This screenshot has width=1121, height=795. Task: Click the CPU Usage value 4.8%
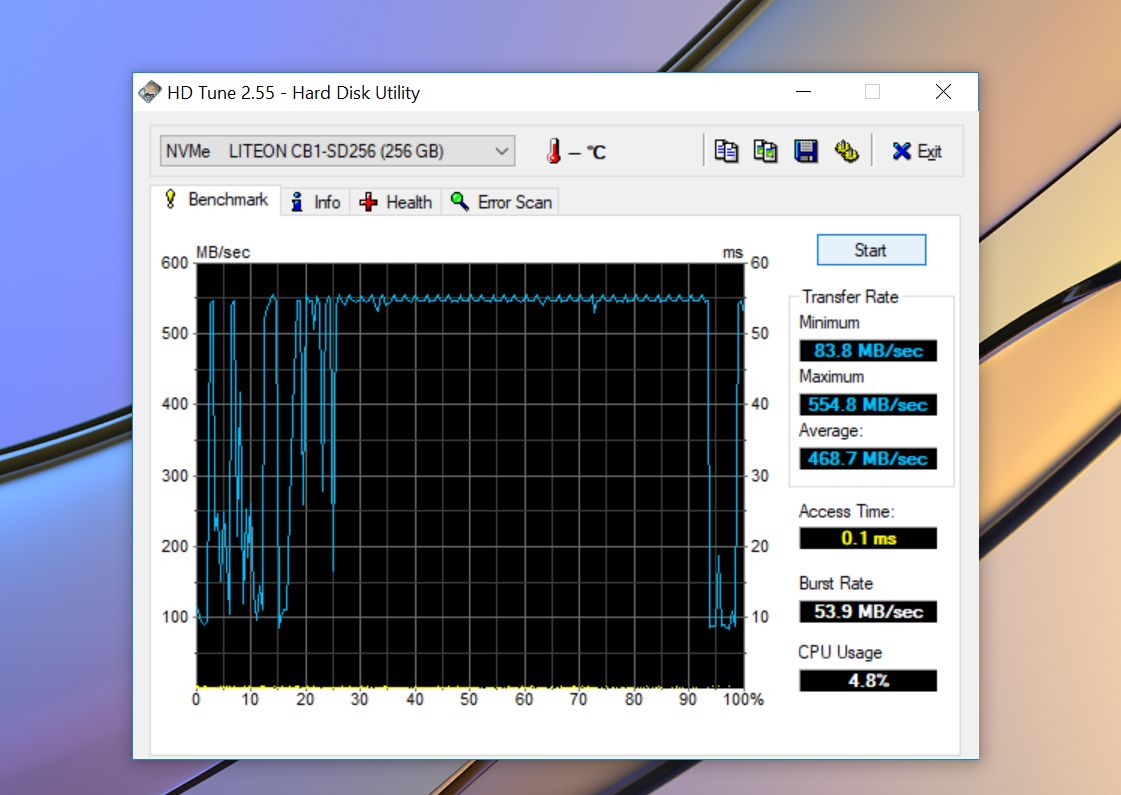[x=868, y=681]
